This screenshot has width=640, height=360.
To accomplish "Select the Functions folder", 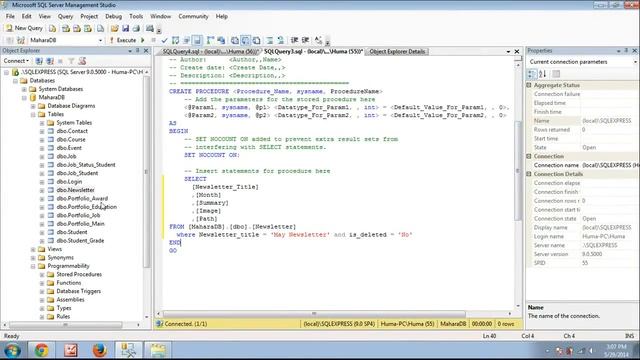I will click(69, 283).
